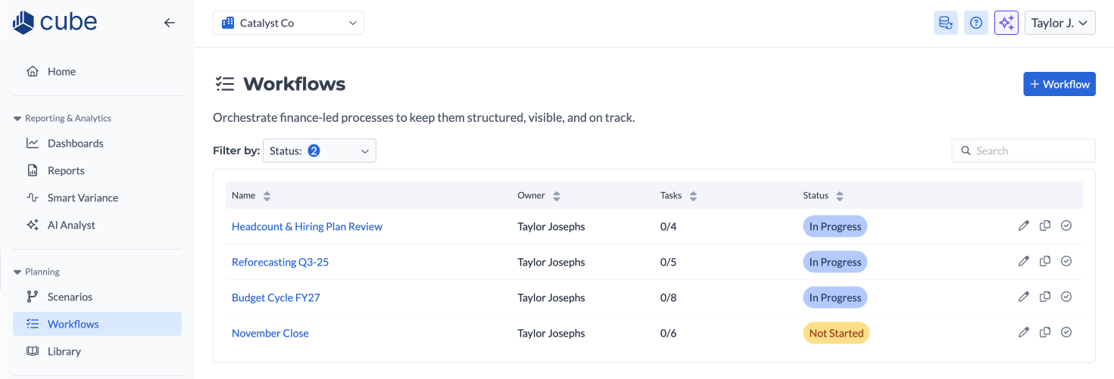Open the Taylor J. user menu

click(x=1060, y=23)
